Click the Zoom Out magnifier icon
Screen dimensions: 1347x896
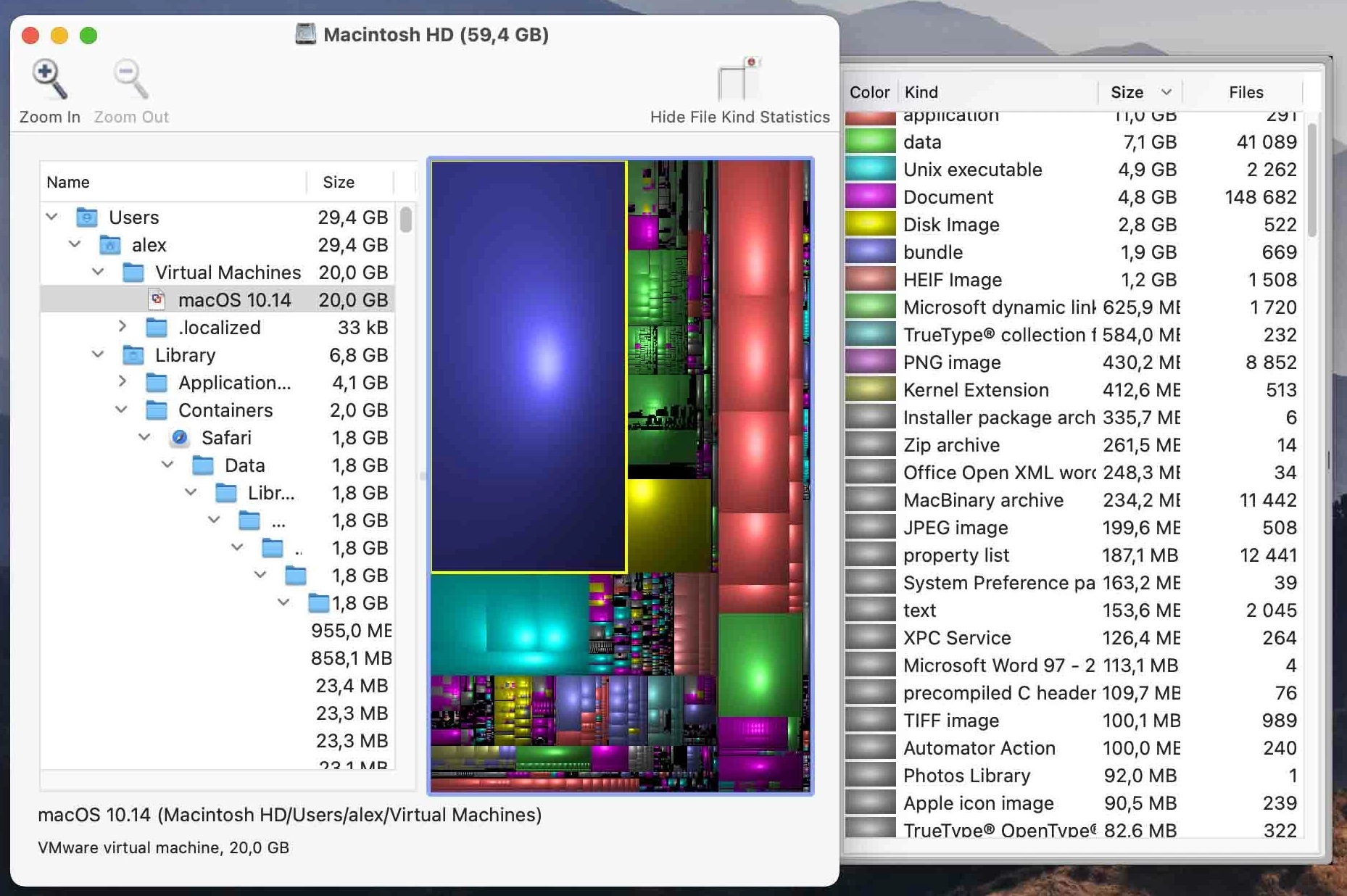(x=131, y=78)
